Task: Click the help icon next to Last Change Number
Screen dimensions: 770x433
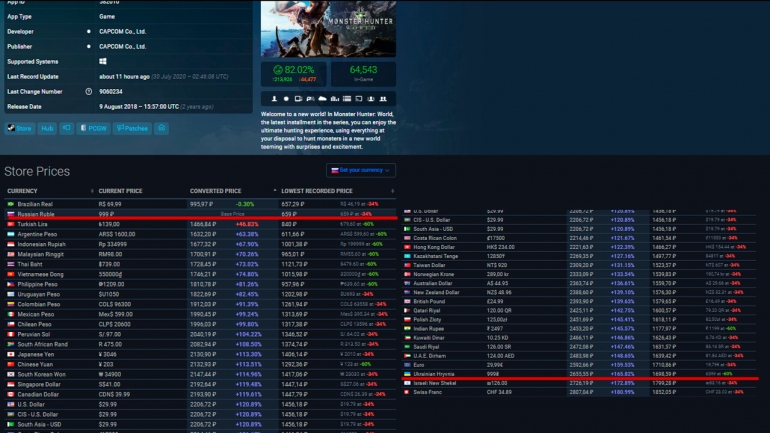Action: pyautogui.click(x=88, y=91)
